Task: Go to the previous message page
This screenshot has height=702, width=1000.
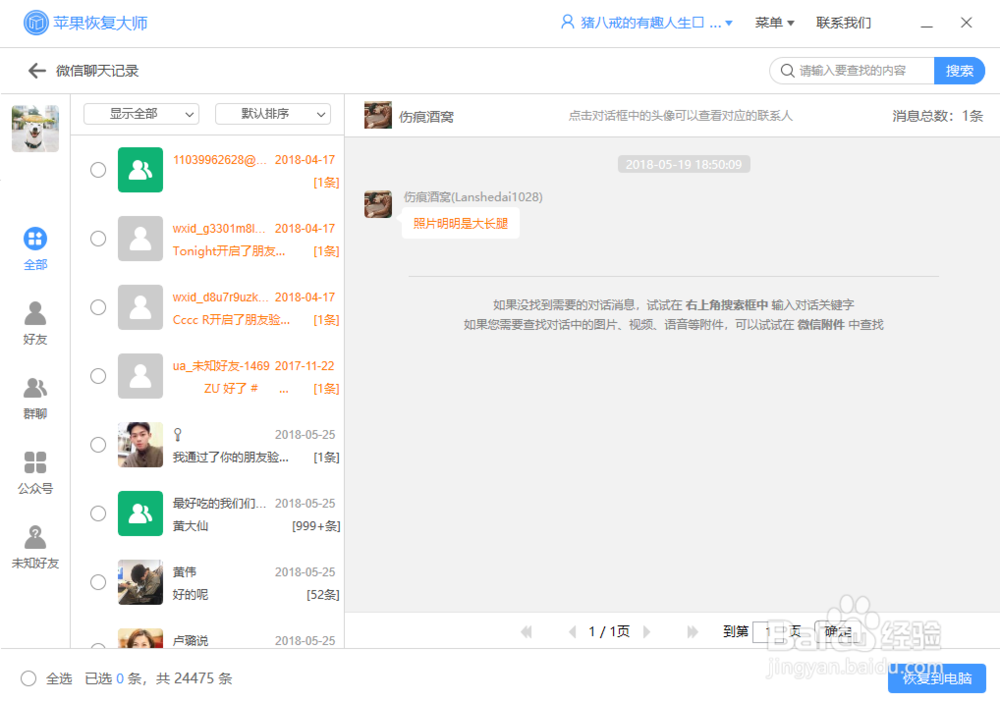Action: point(572,632)
